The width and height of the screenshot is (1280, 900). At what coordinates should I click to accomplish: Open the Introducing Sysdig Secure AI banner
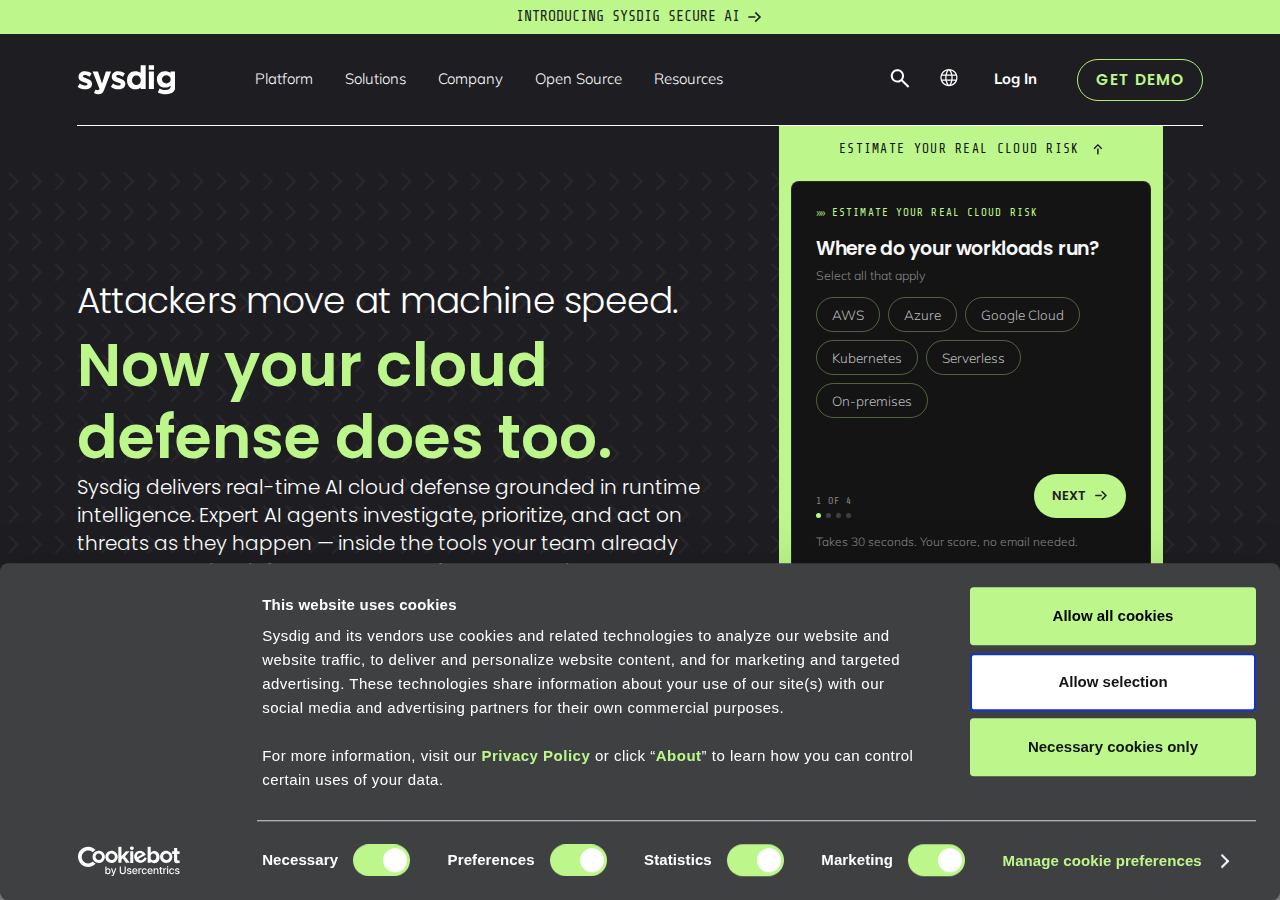click(640, 17)
